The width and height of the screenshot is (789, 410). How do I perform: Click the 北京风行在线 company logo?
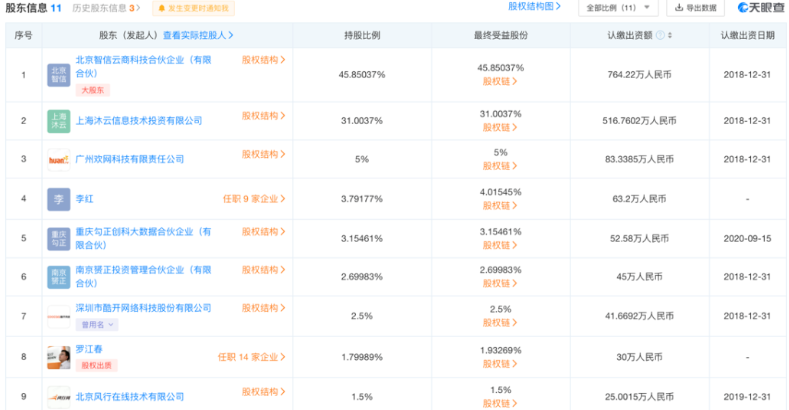tap(59, 396)
